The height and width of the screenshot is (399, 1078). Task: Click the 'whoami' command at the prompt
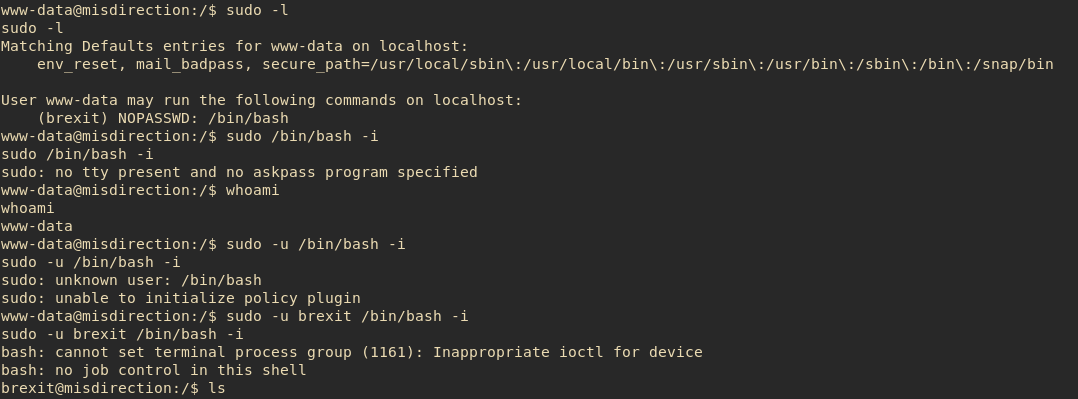[x=252, y=190]
